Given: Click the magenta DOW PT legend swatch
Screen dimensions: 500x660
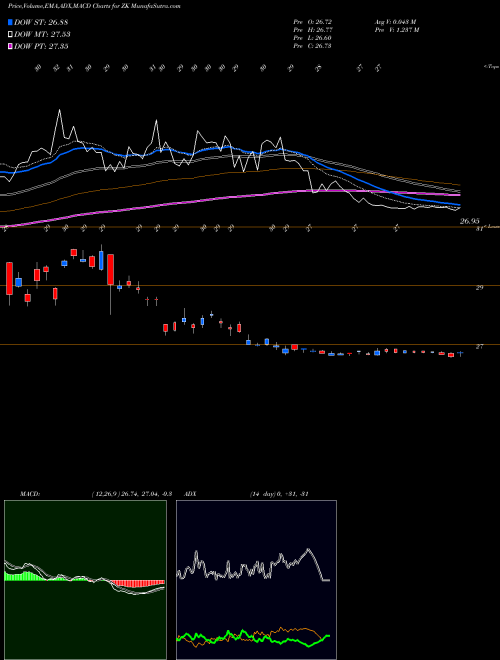Looking at the screenshot, I should click(x=10, y=46).
